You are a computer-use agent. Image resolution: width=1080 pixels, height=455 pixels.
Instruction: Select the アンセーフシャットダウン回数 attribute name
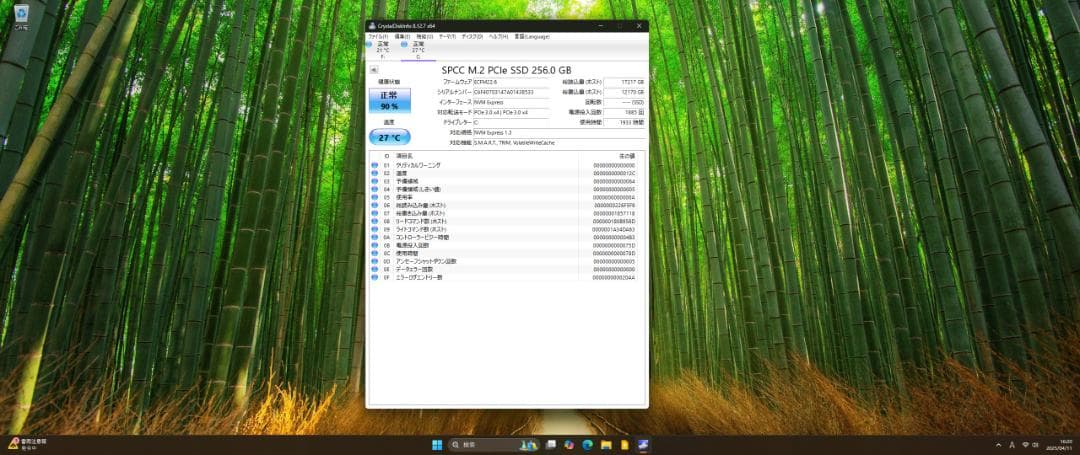(426, 262)
